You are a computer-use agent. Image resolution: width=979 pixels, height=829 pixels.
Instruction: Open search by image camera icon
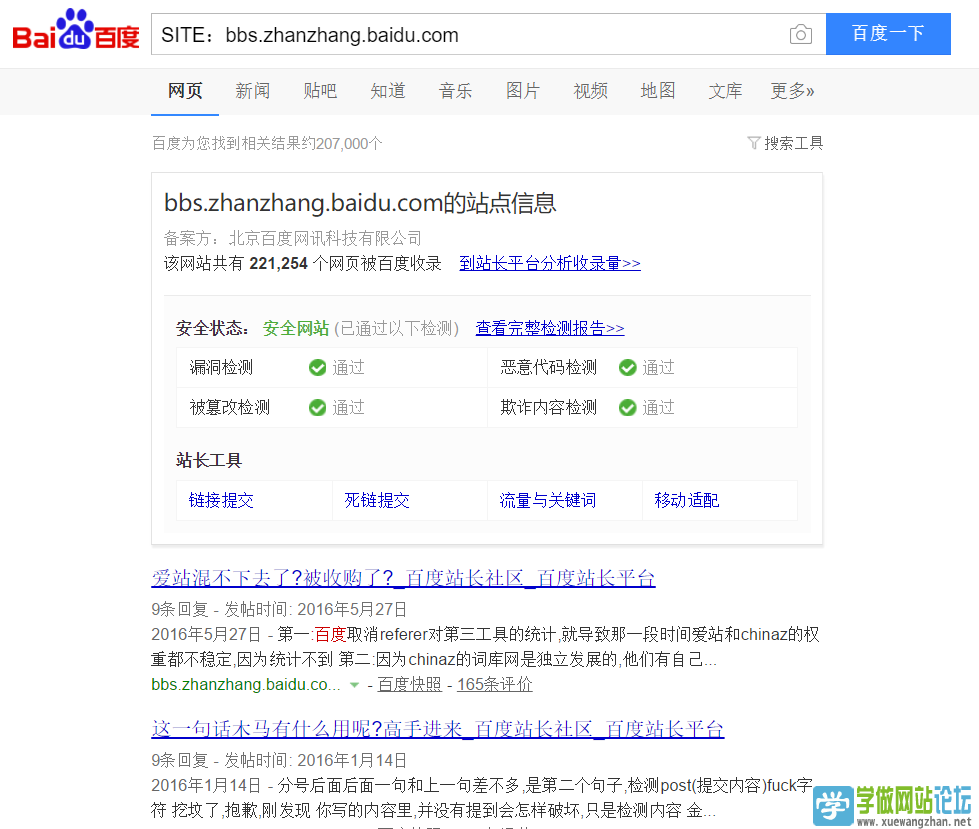click(800, 34)
